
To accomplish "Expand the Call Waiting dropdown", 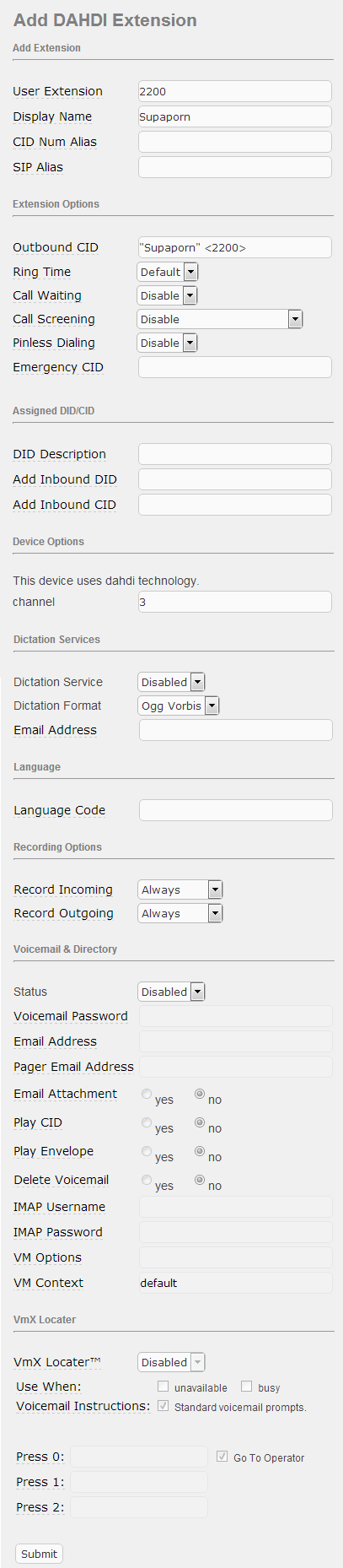I will point(167,295).
